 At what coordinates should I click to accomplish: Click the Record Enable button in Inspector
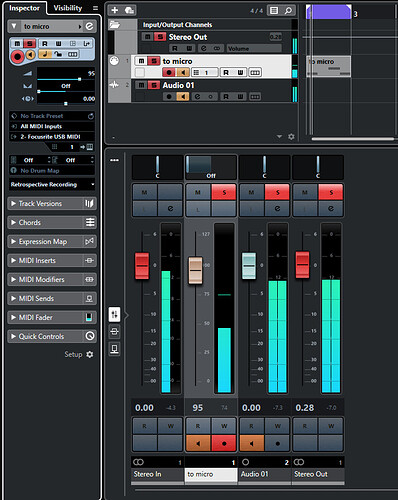[17, 57]
